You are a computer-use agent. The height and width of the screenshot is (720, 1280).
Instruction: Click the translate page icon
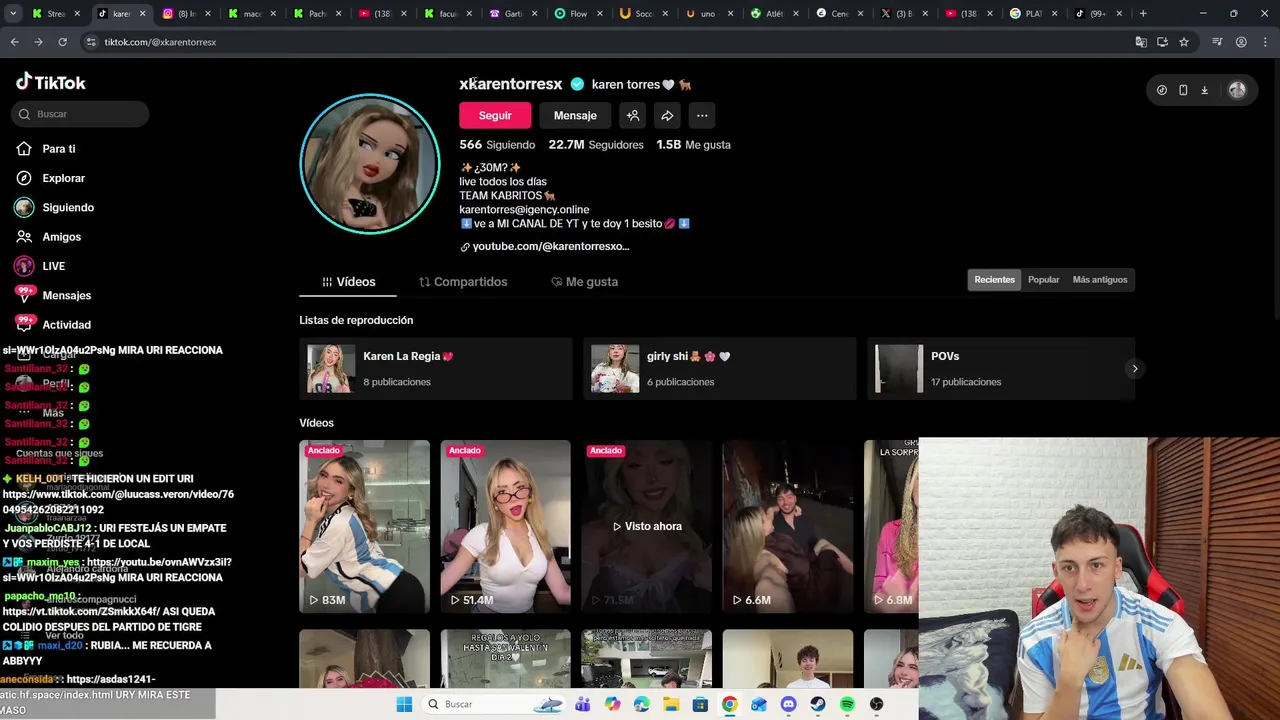pyautogui.click(x=1141, y=42)
